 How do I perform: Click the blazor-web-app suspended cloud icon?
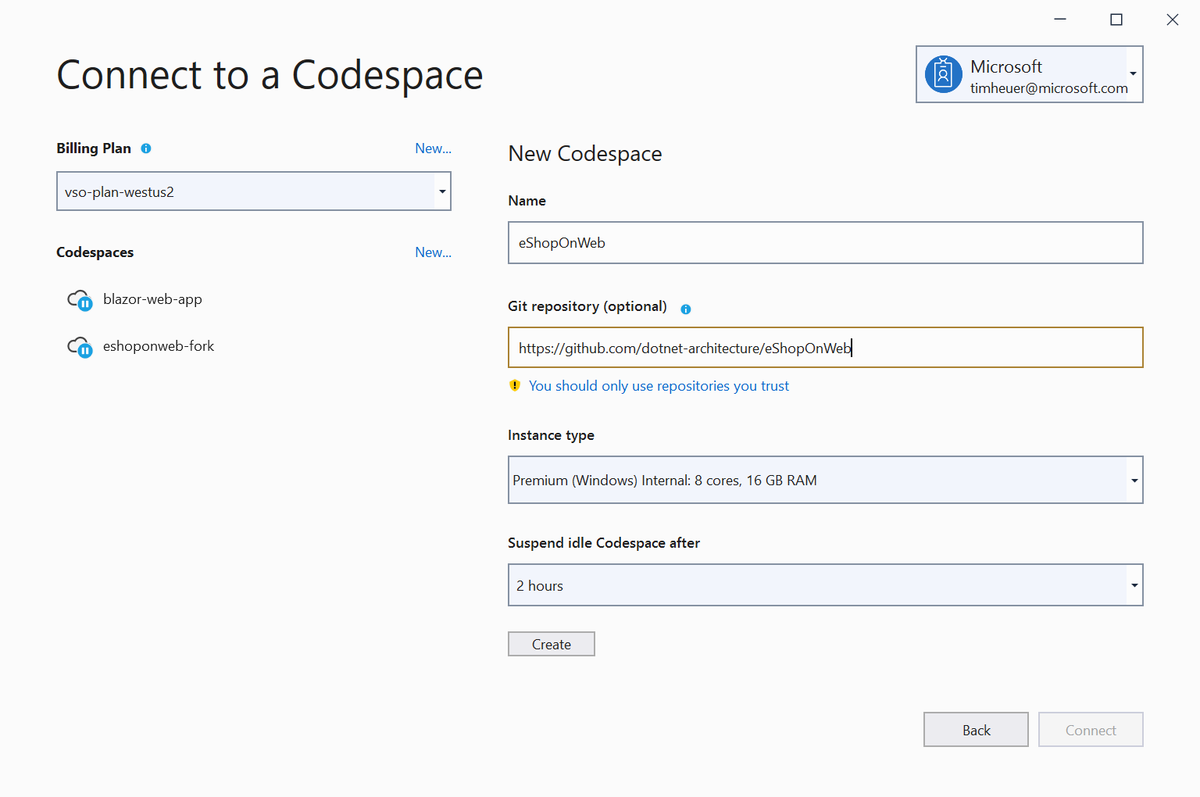coord(80,299)
